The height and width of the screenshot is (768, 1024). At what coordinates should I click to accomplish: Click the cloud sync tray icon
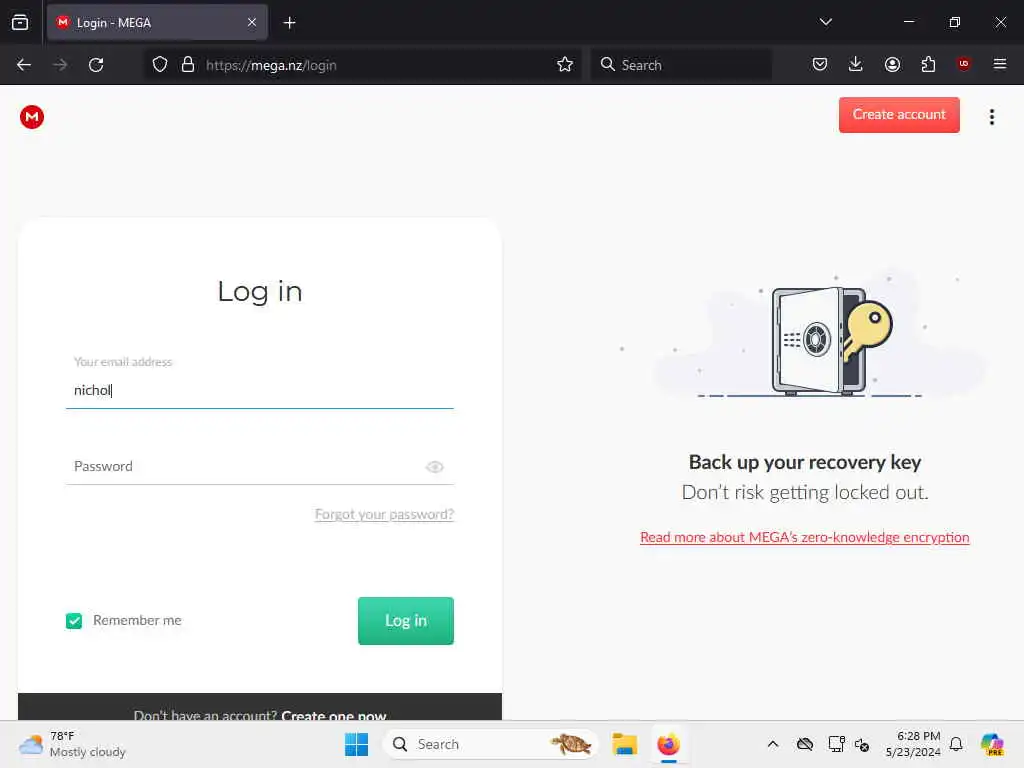[805, 744]
